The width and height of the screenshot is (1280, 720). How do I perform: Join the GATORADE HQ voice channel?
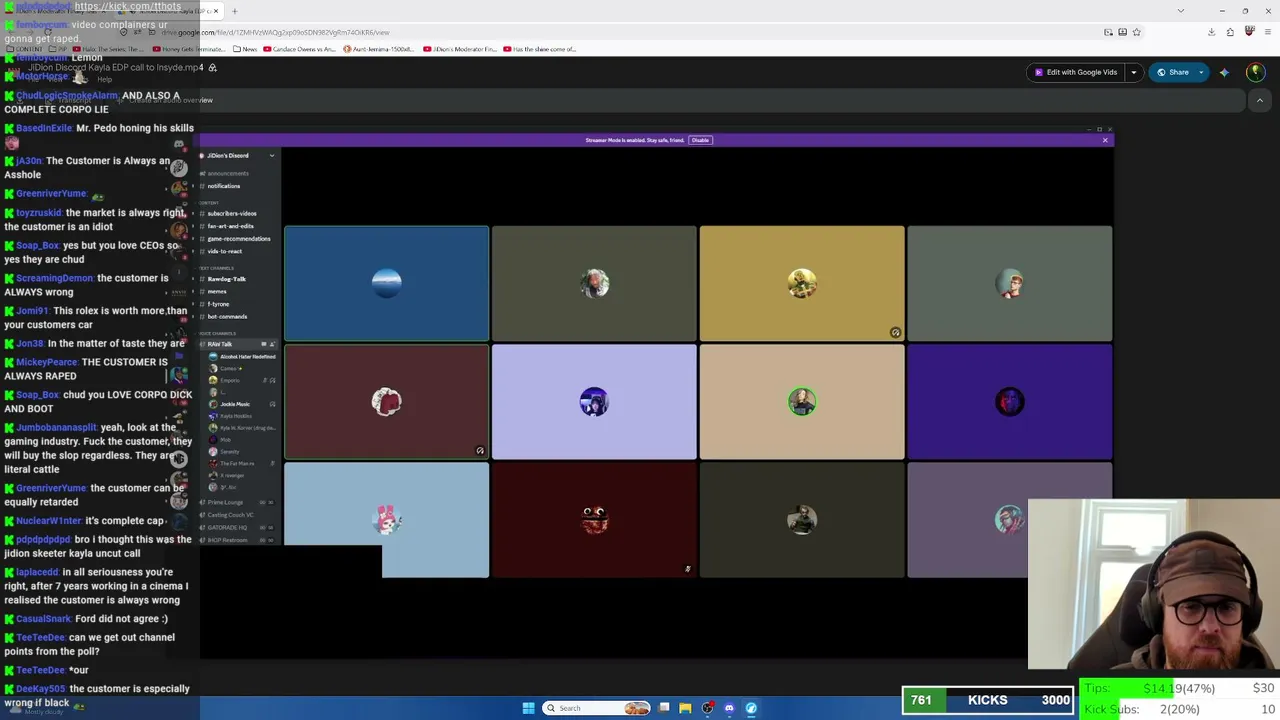click(227, 528)
